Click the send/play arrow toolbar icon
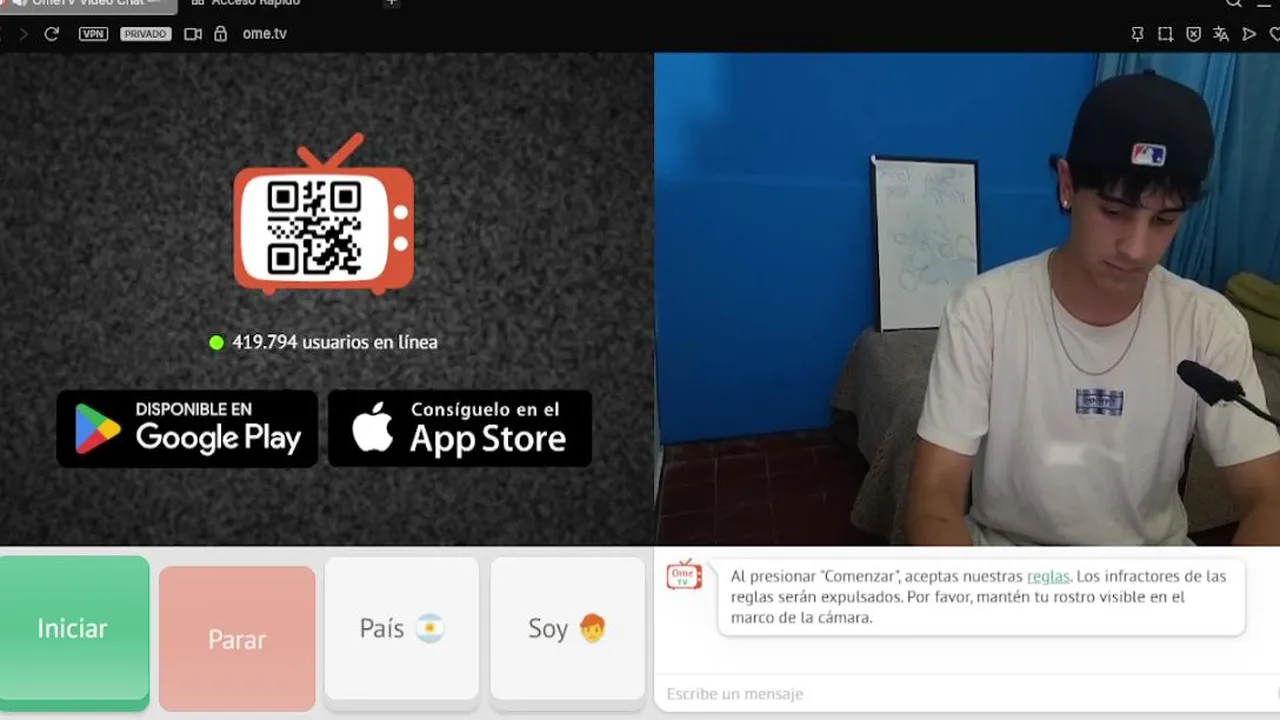 coord(1249,34)
